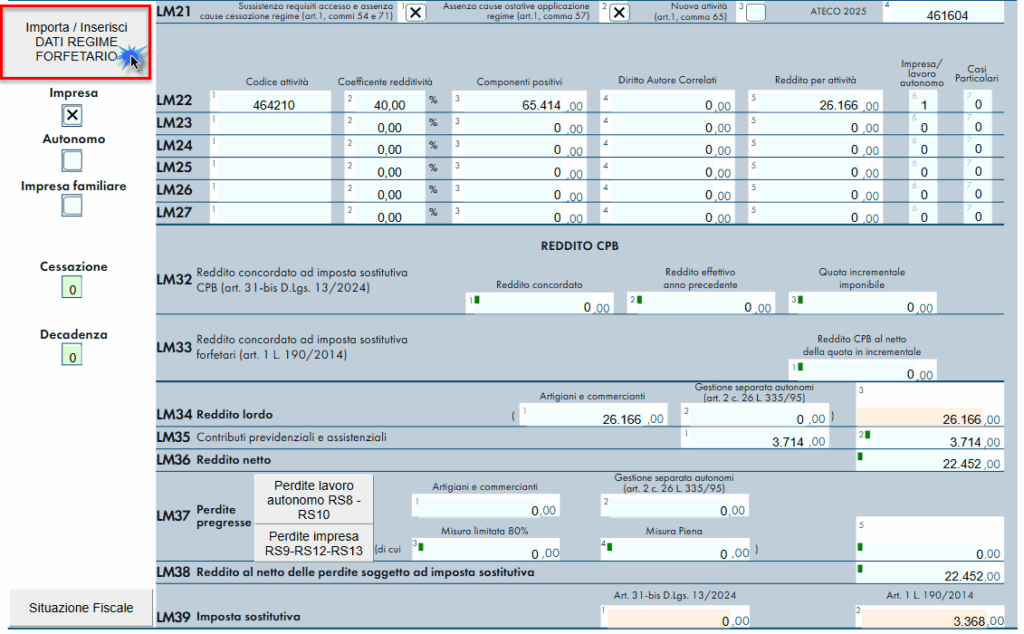Click the Decadenza green field
This screenshot has width=1024, height=634.
point(72,356)
